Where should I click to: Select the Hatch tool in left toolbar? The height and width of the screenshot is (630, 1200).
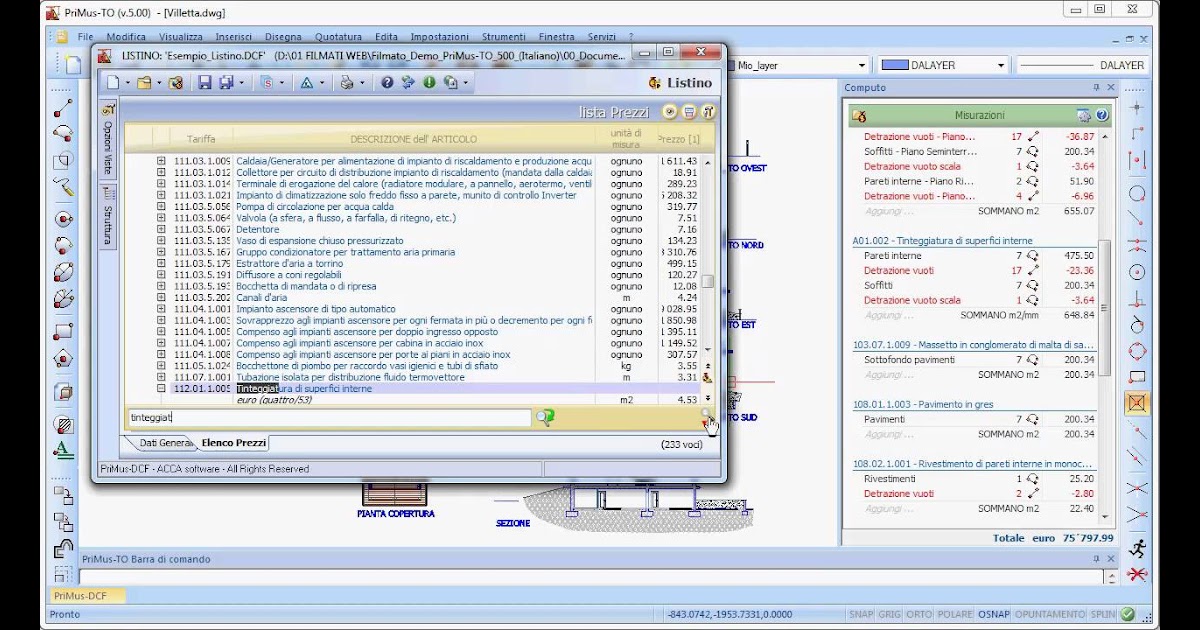63,424
